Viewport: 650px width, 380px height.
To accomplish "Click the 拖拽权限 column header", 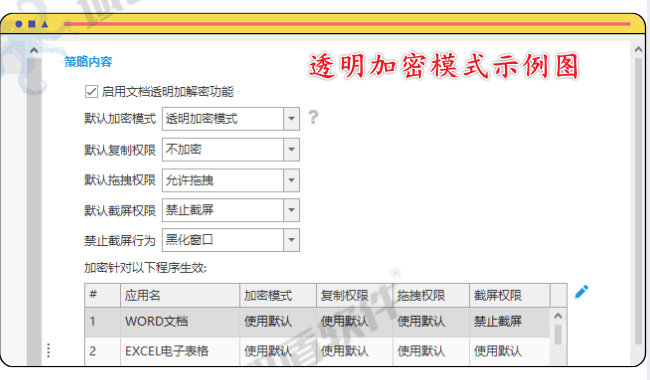I will (431, 295).
